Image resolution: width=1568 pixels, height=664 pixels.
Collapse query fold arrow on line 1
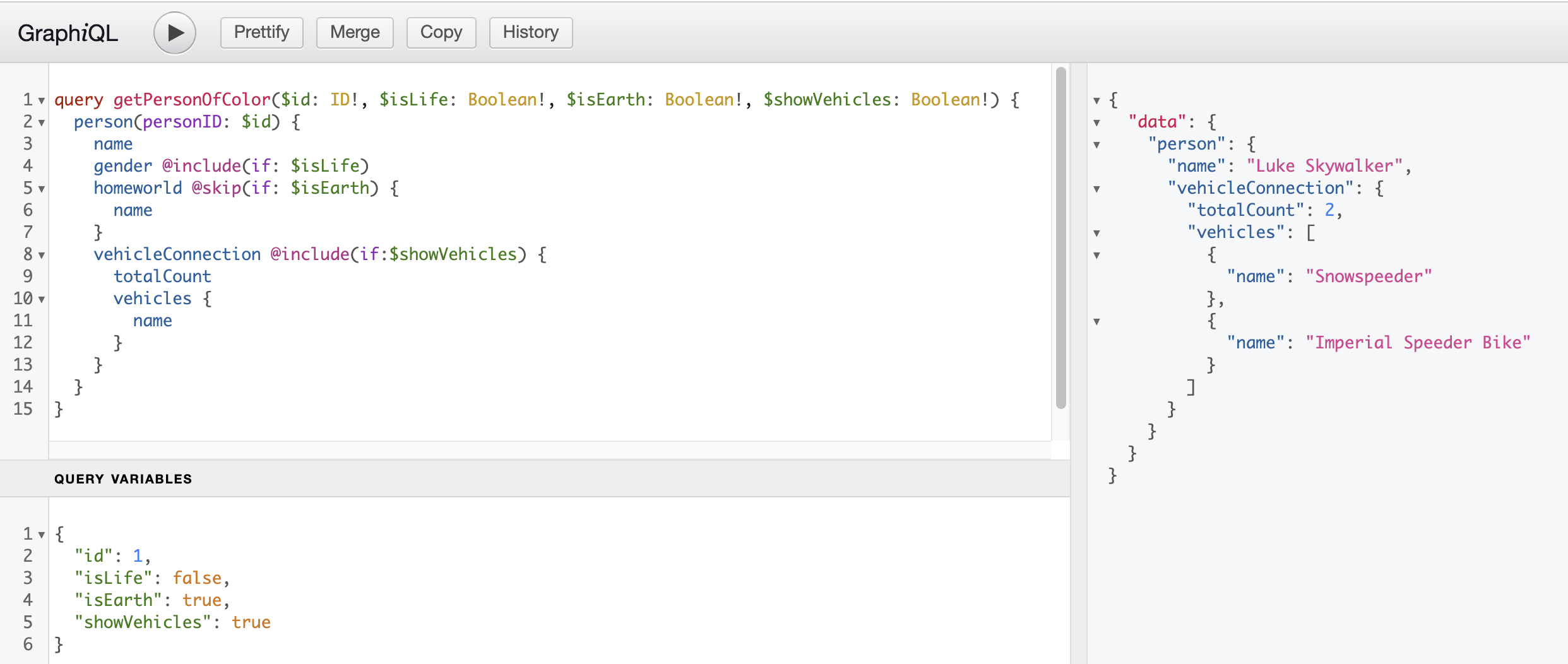coord(42,100)
